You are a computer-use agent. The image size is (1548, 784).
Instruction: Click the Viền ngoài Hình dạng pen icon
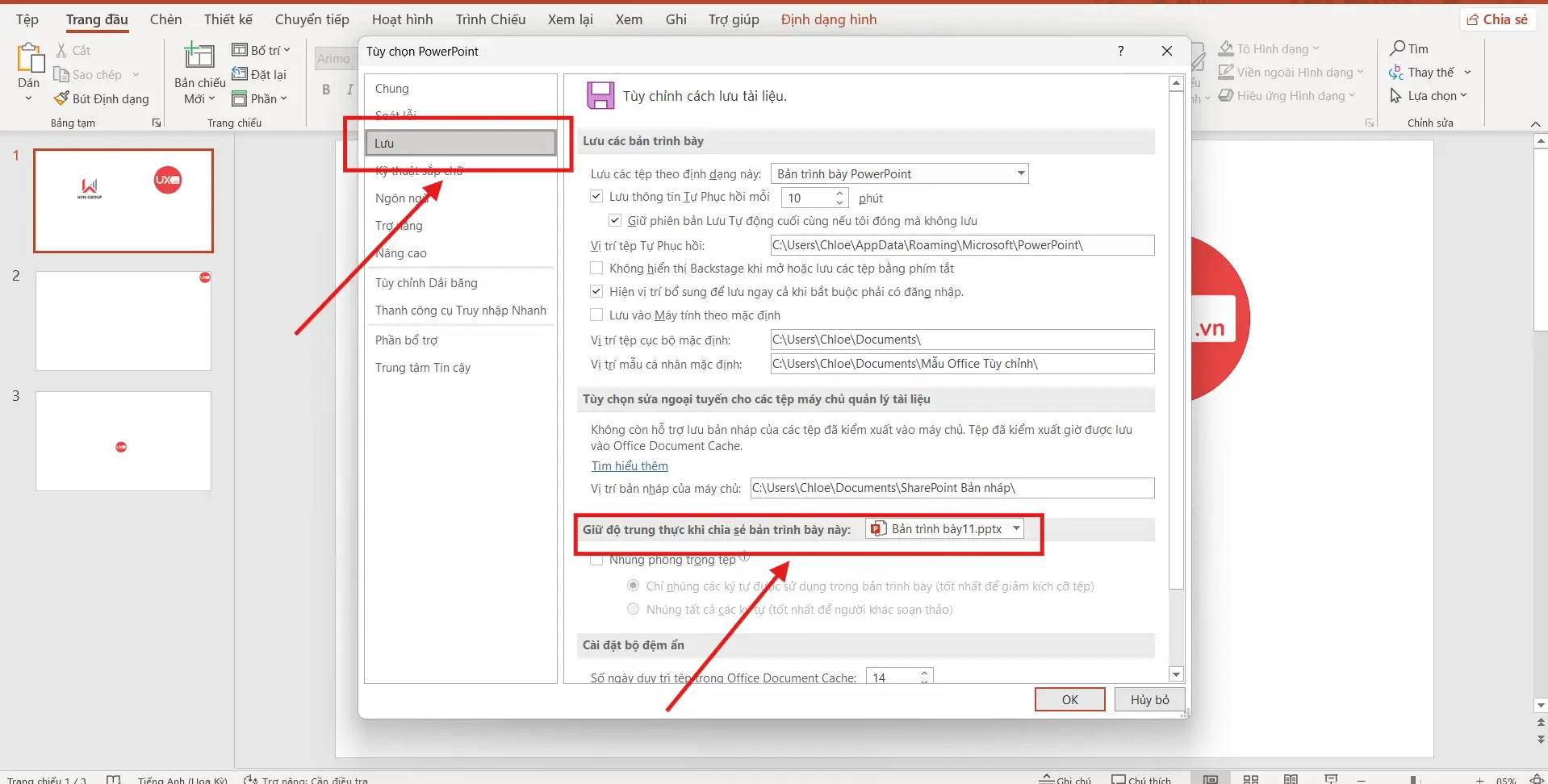pyautogui.click(x=1226, y=72)
